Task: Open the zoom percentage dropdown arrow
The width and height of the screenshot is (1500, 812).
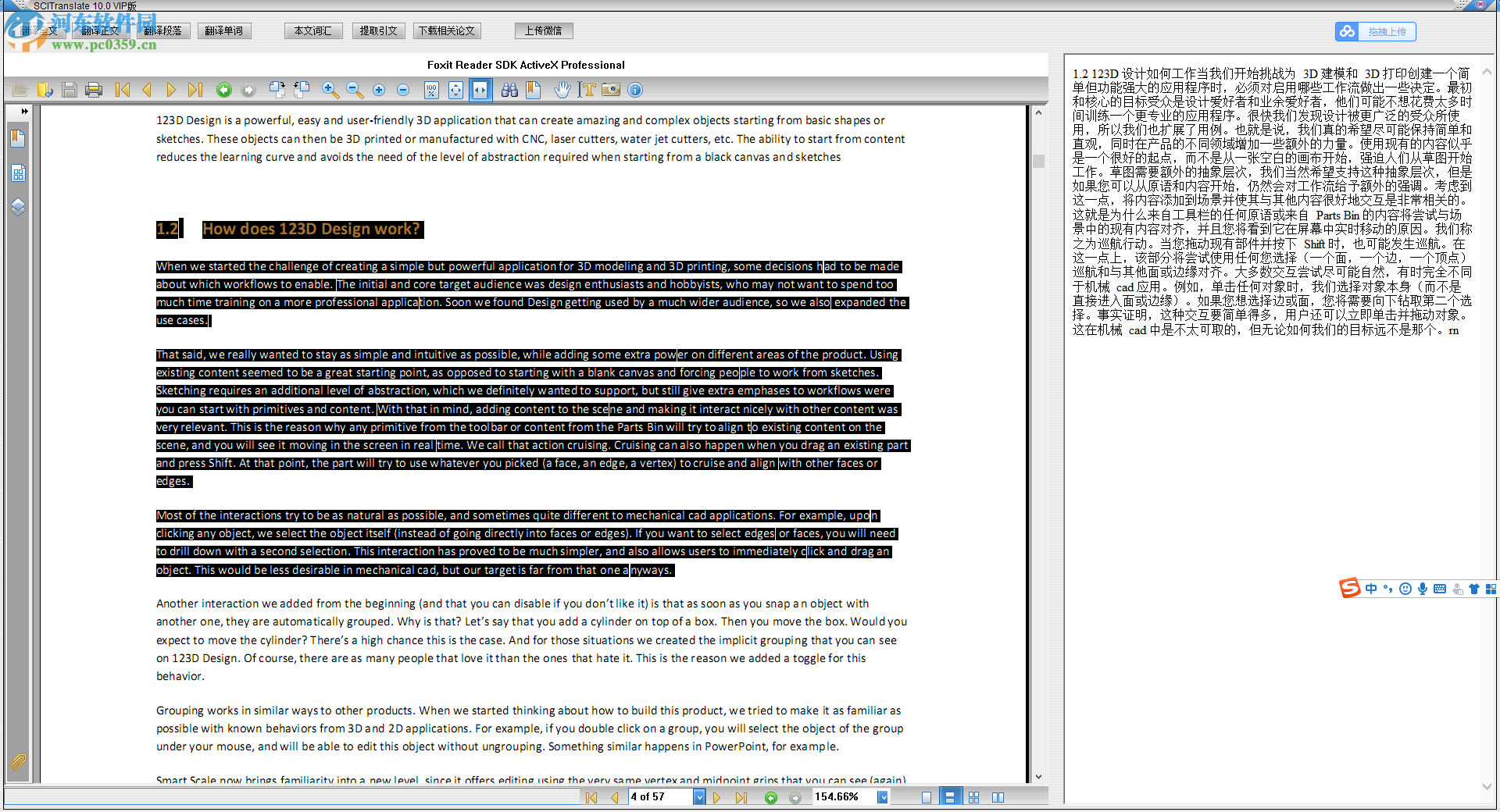Action: click(x=883, y=797)
